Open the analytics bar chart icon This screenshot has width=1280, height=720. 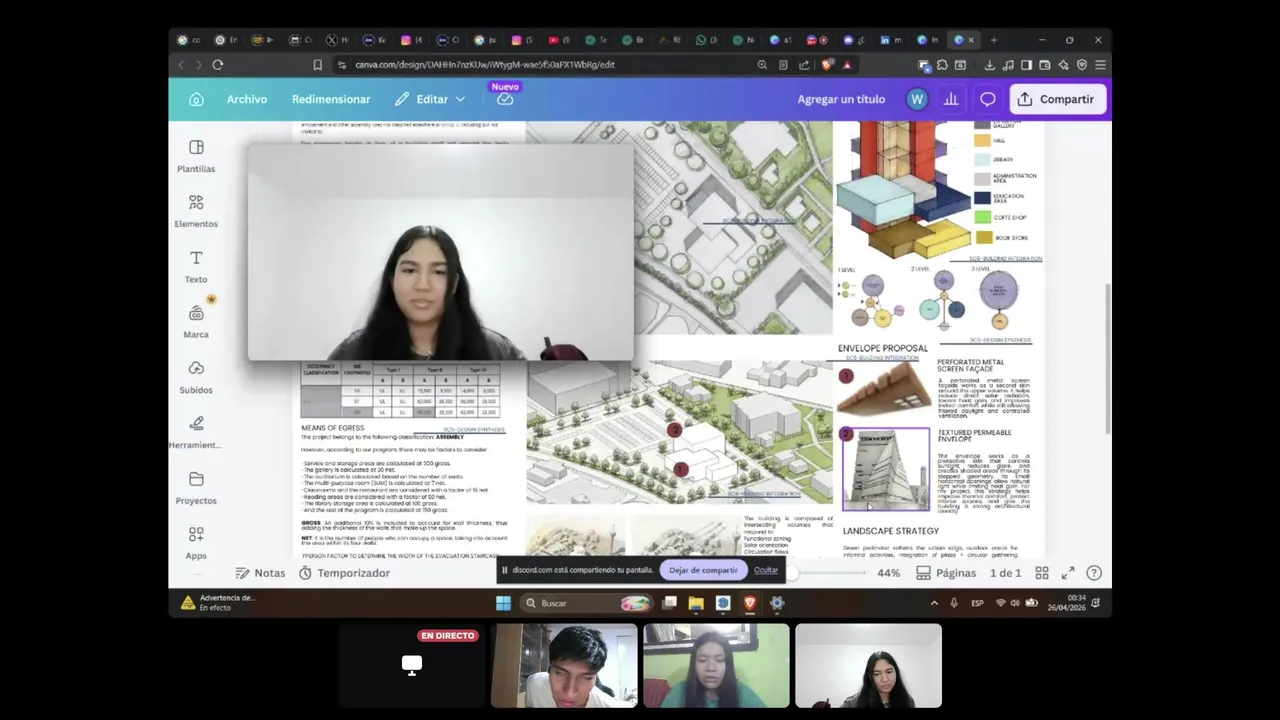(x=951, y=99)
